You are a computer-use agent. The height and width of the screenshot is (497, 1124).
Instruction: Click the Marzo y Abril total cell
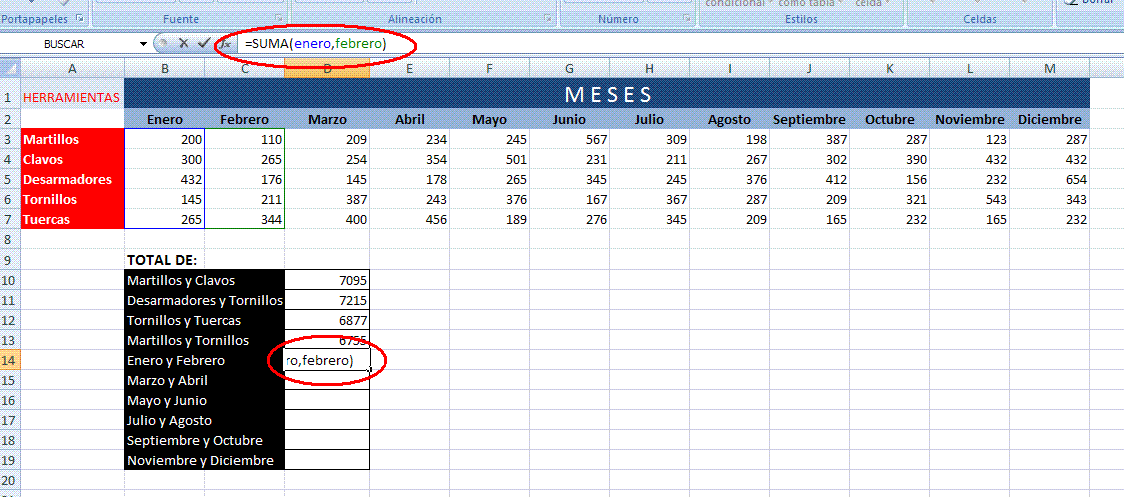[327, 380]
